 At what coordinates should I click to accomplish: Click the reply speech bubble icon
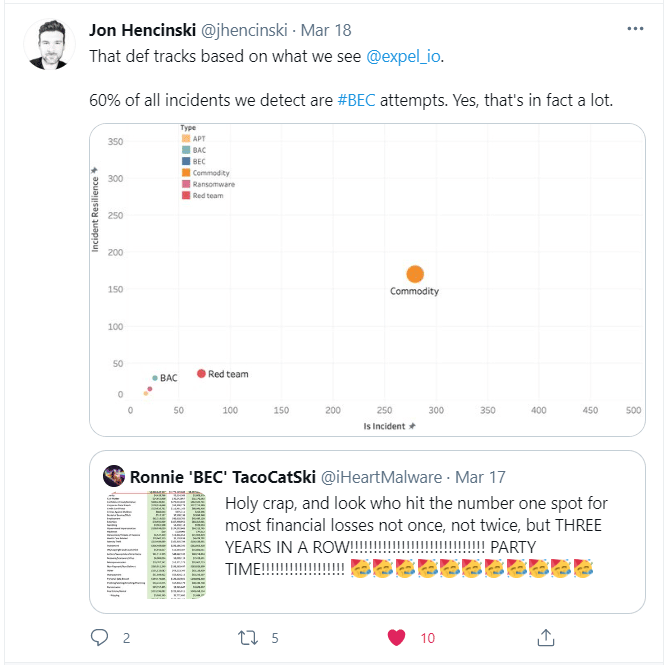click(x=99, y=637)
